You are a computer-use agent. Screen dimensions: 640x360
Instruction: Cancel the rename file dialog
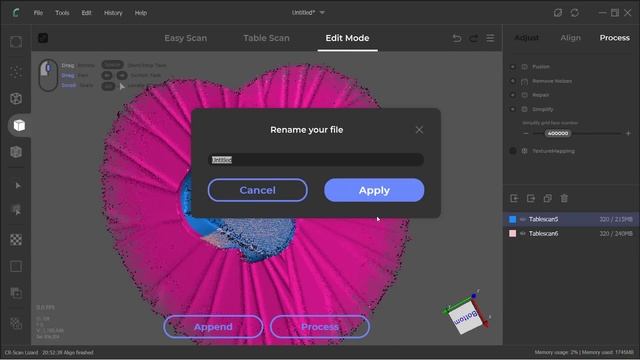pyautogui.click(x=258, y=190)
